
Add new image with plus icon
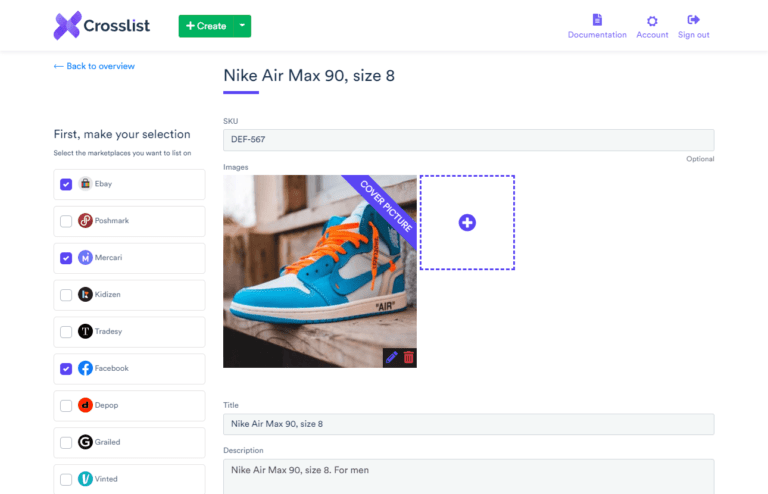point(467,222)
